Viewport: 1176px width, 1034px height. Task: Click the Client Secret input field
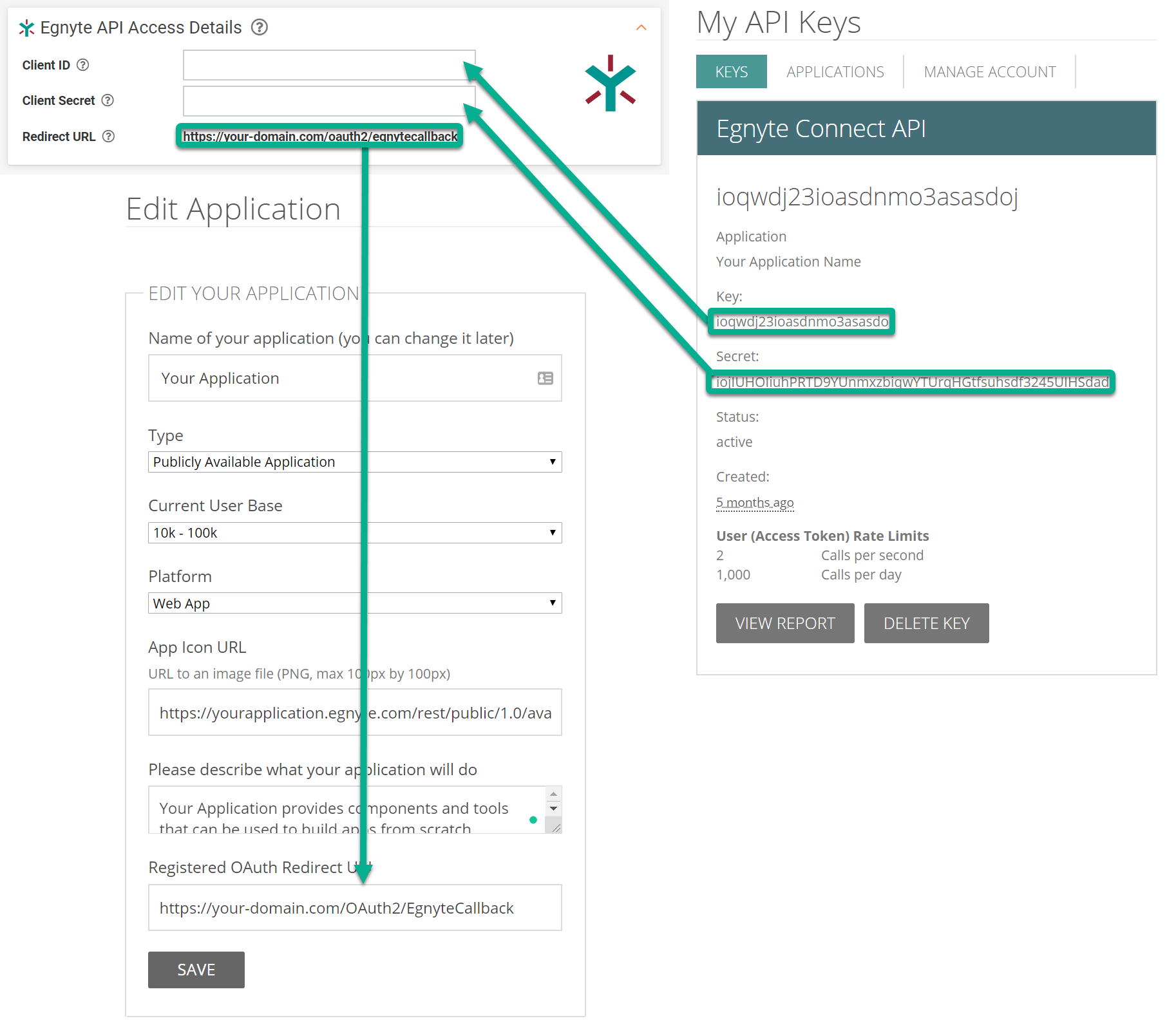tap(329, 100)
